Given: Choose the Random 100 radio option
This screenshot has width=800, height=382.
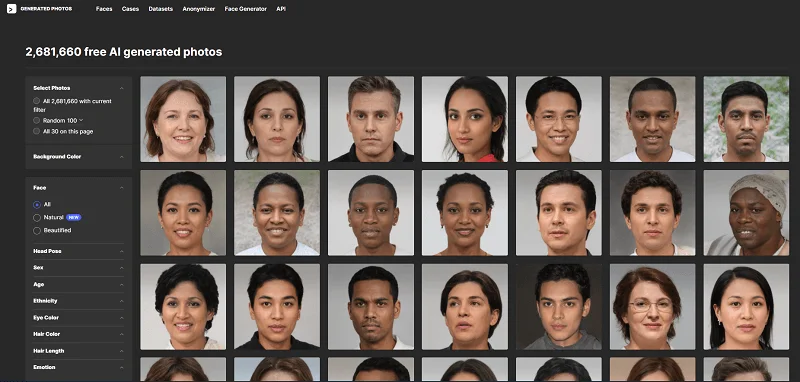Looking at the screenshot, I should (x=36, y=120).
